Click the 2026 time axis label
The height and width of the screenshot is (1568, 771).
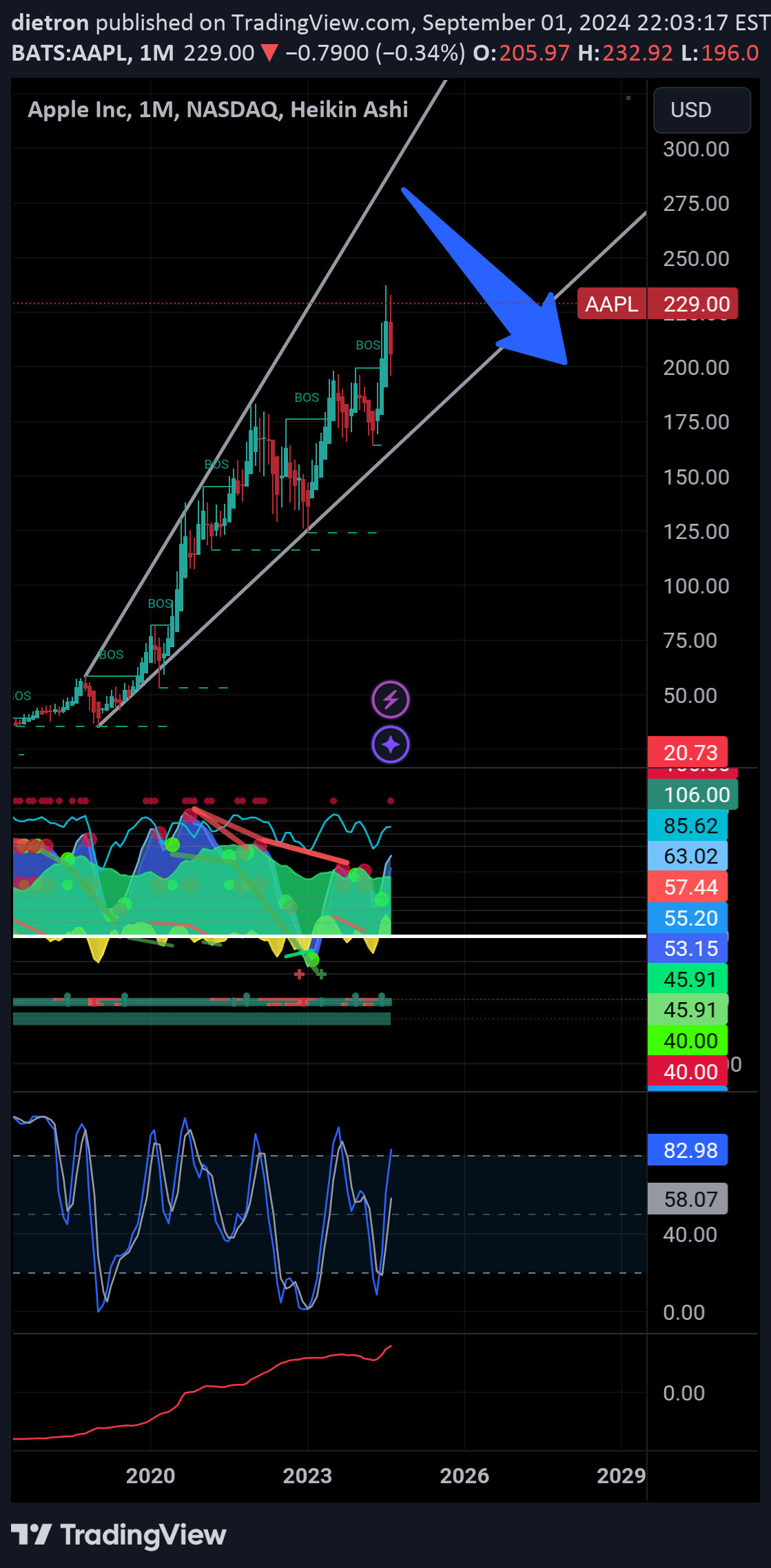pos(464,1476)
